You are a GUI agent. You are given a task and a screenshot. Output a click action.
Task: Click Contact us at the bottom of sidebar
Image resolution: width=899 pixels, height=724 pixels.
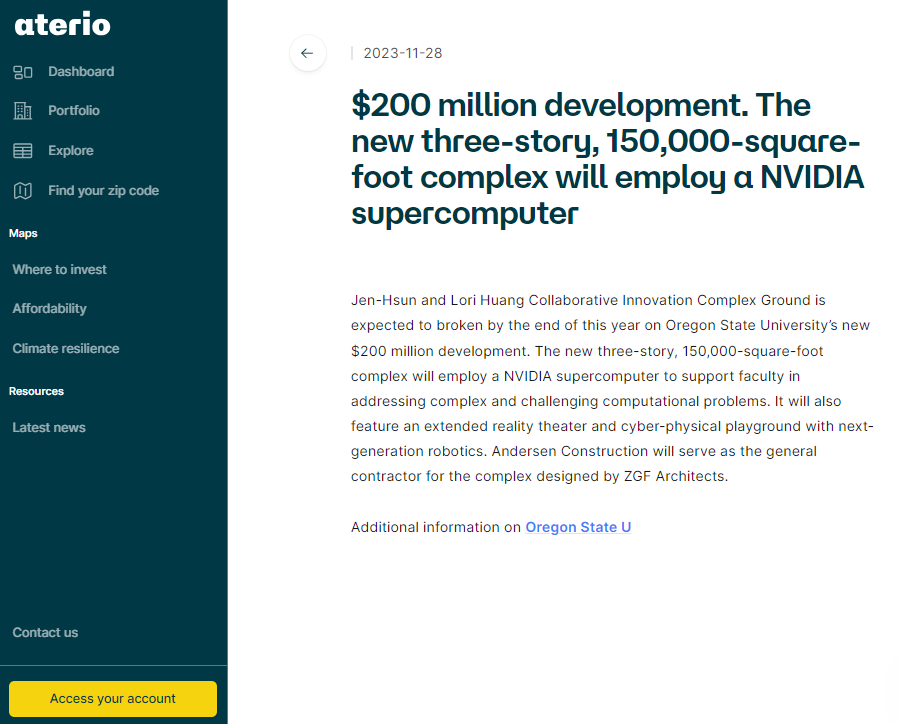[45, 632]
